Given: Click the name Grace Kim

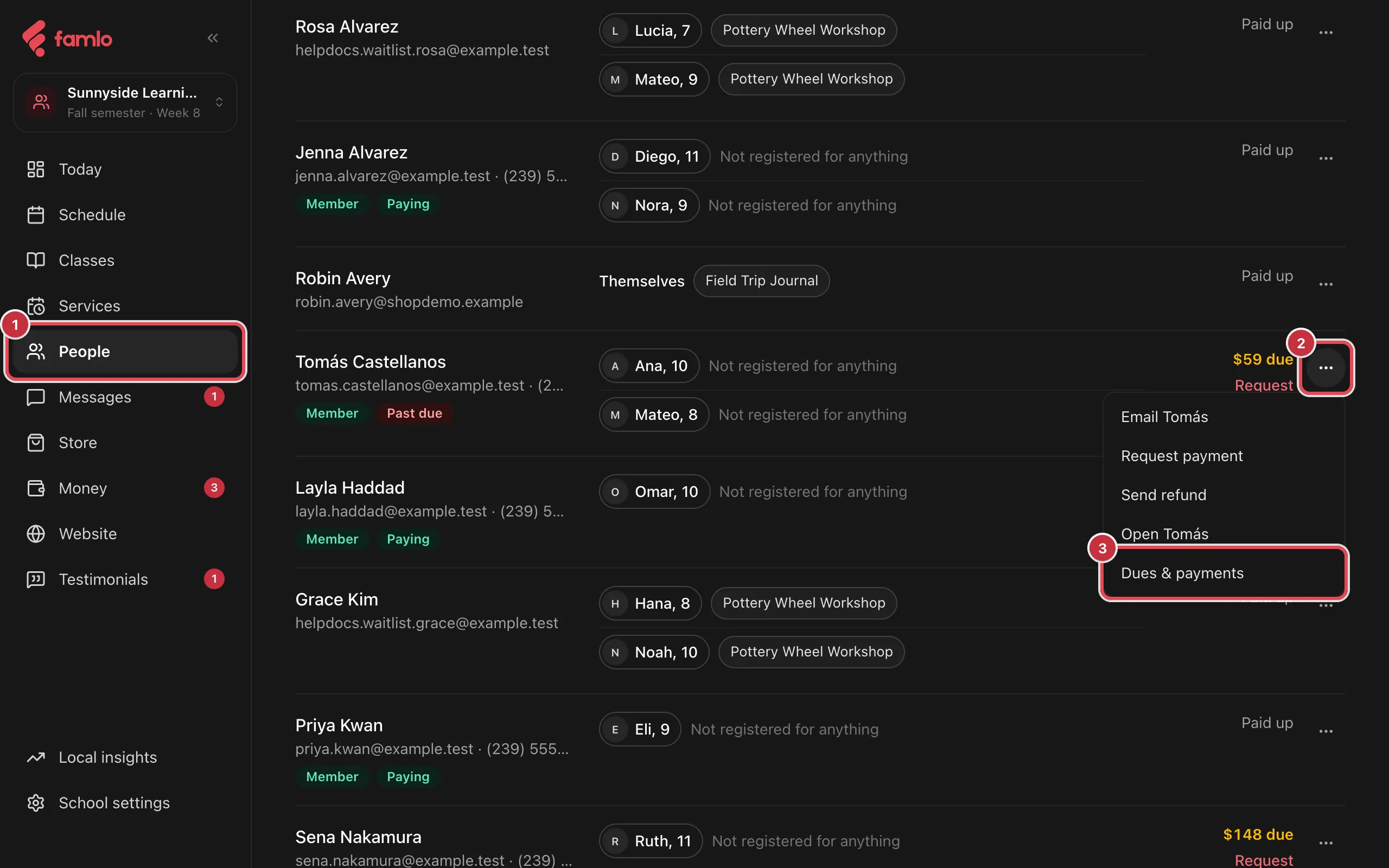Looking at the screenshot, I should [336, 599].
